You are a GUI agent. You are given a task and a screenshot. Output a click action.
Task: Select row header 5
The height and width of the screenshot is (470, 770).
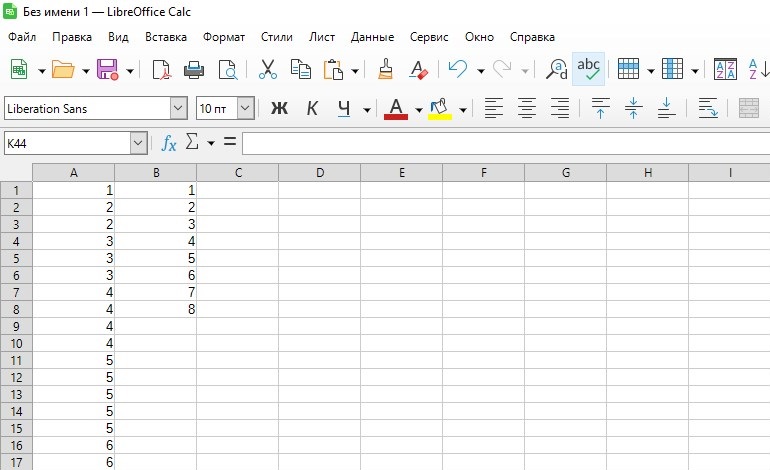tap(16, 258)
